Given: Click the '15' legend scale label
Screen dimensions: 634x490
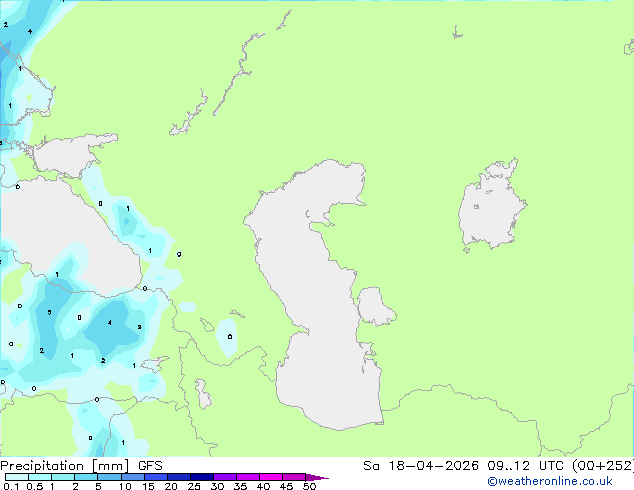Looking at the screenshot, I should tap(148, 486).
